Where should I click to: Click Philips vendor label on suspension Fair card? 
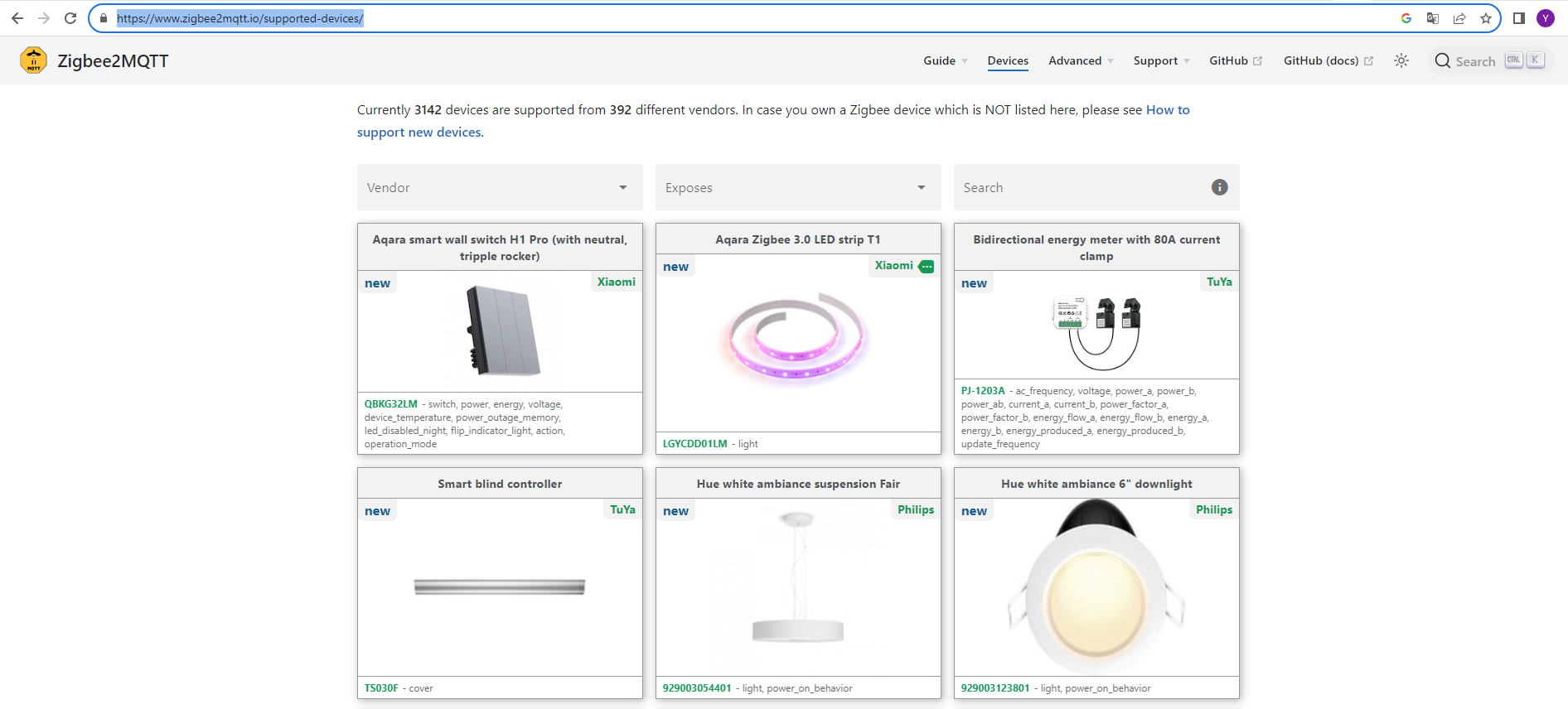[x=916, y=509]
